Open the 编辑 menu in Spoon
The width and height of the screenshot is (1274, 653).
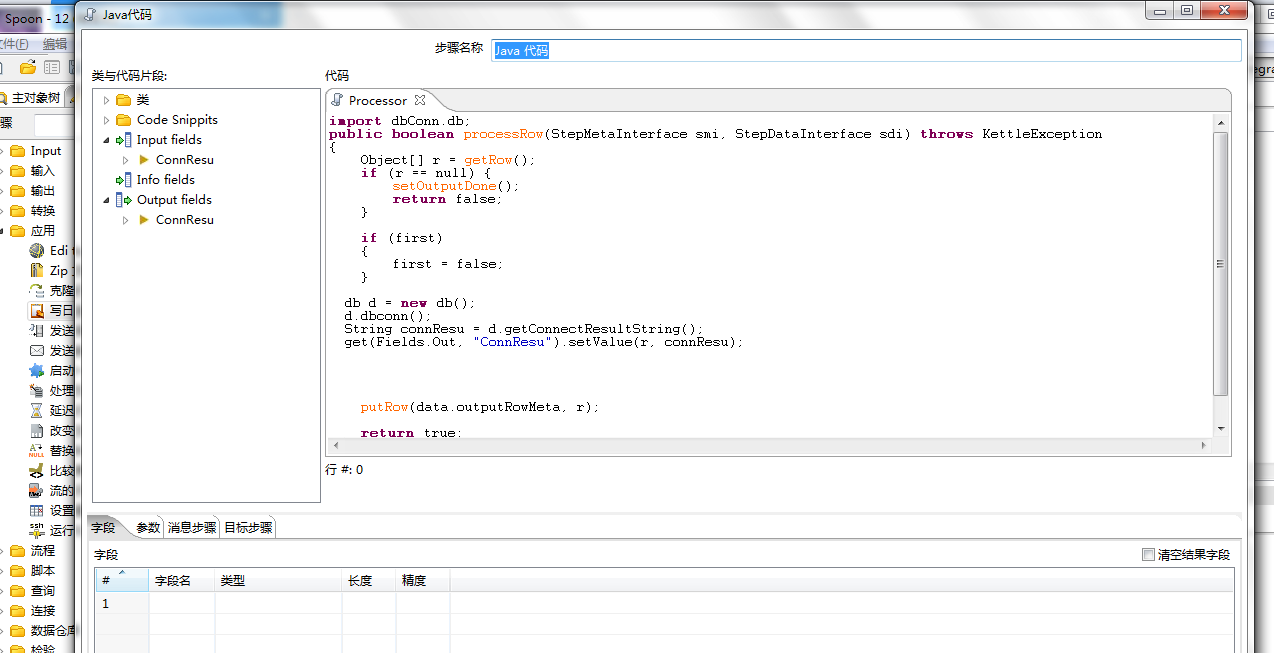55,44
